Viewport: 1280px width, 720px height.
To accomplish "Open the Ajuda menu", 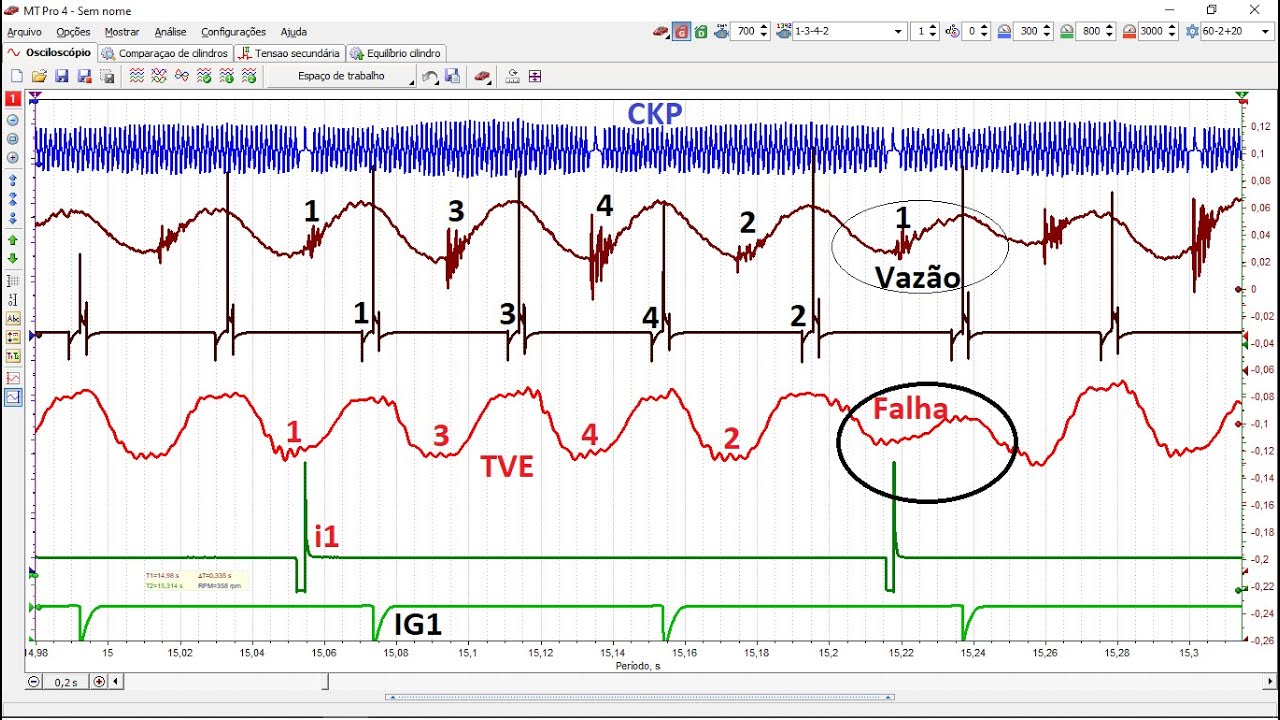I will coord(293,32).
